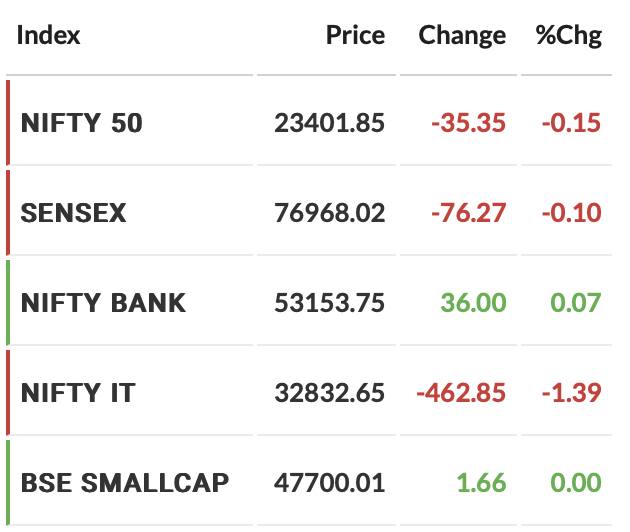Screen dimensions: 630x532
Task: Sort table by Change column header
Action: tap(462, 36)
